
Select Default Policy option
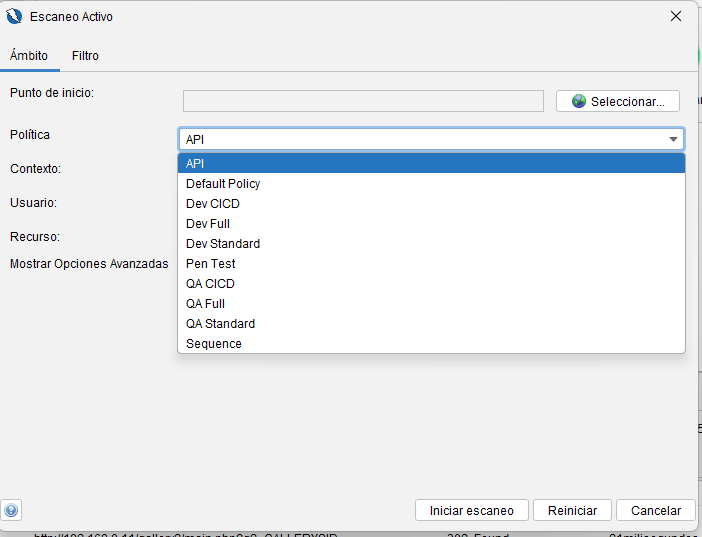coord(430,184)
